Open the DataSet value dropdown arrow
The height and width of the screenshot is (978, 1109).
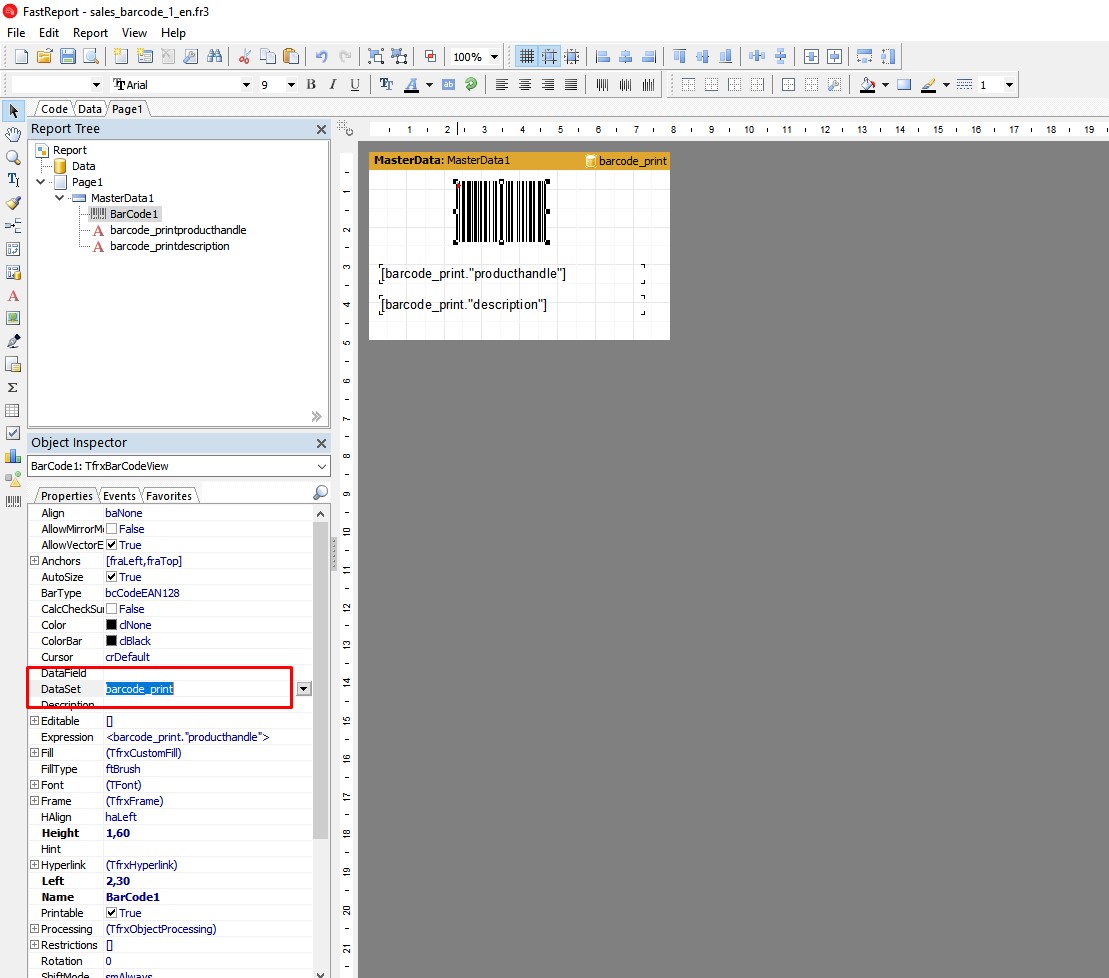(304, 689)
